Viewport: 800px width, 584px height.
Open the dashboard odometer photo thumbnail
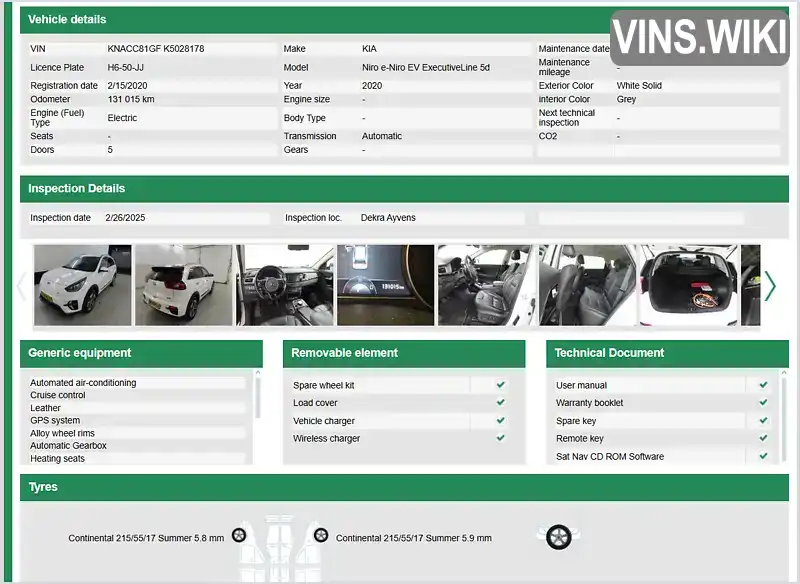386,285
